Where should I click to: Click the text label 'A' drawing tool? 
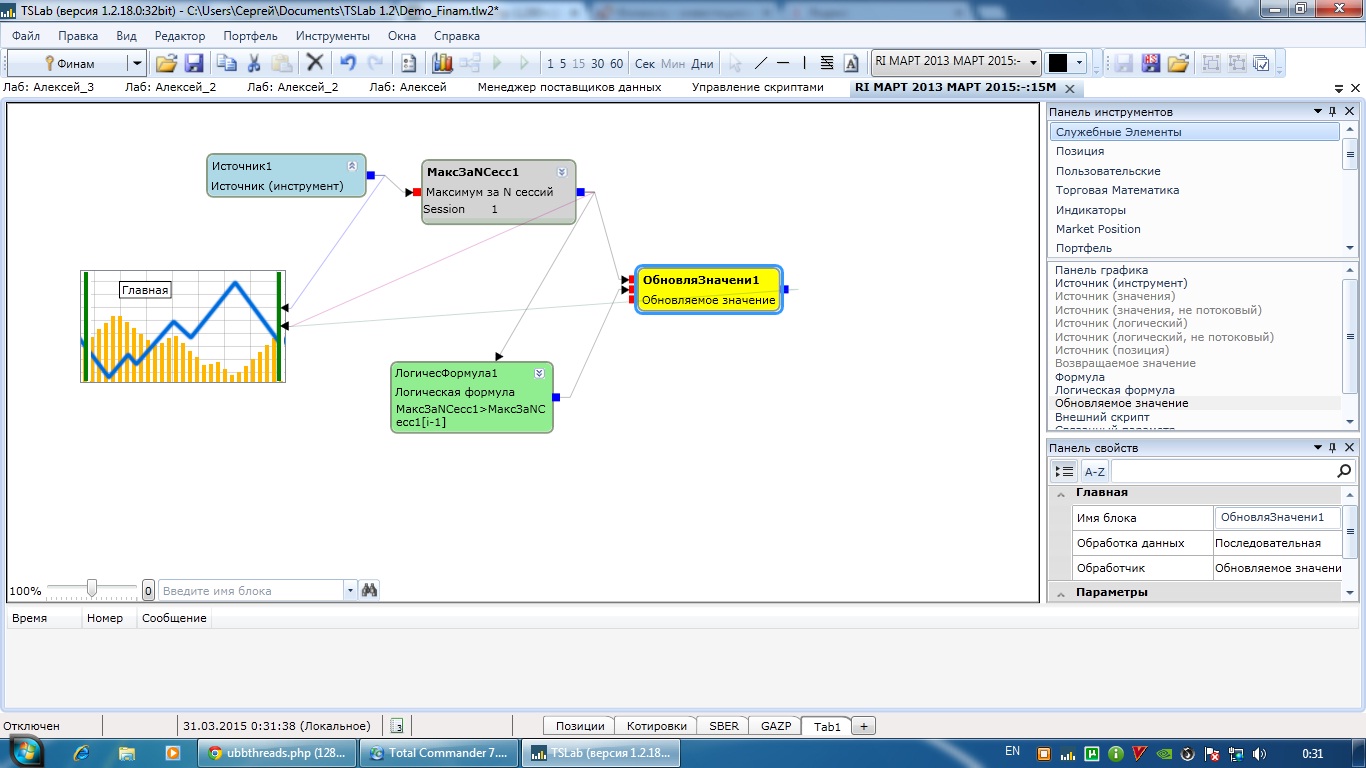pos(851,63)
